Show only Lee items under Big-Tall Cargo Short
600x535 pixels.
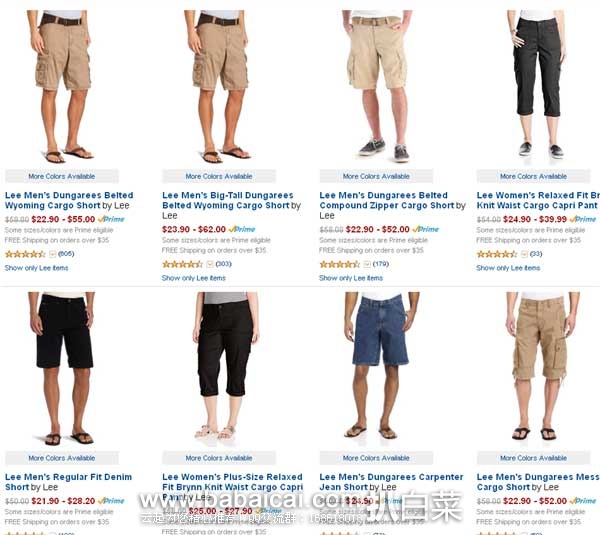(x=194, y=278)
